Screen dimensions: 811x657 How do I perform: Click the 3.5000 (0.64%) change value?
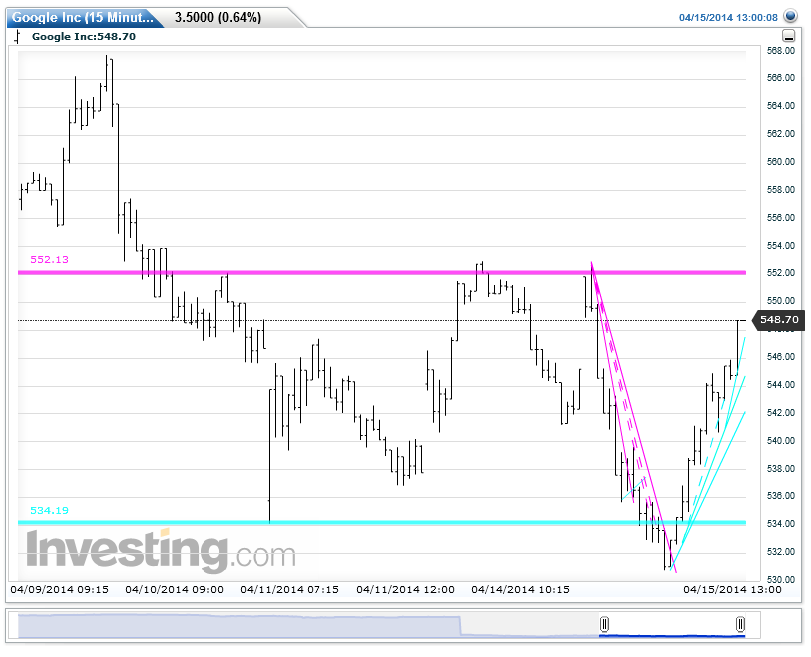218,18
